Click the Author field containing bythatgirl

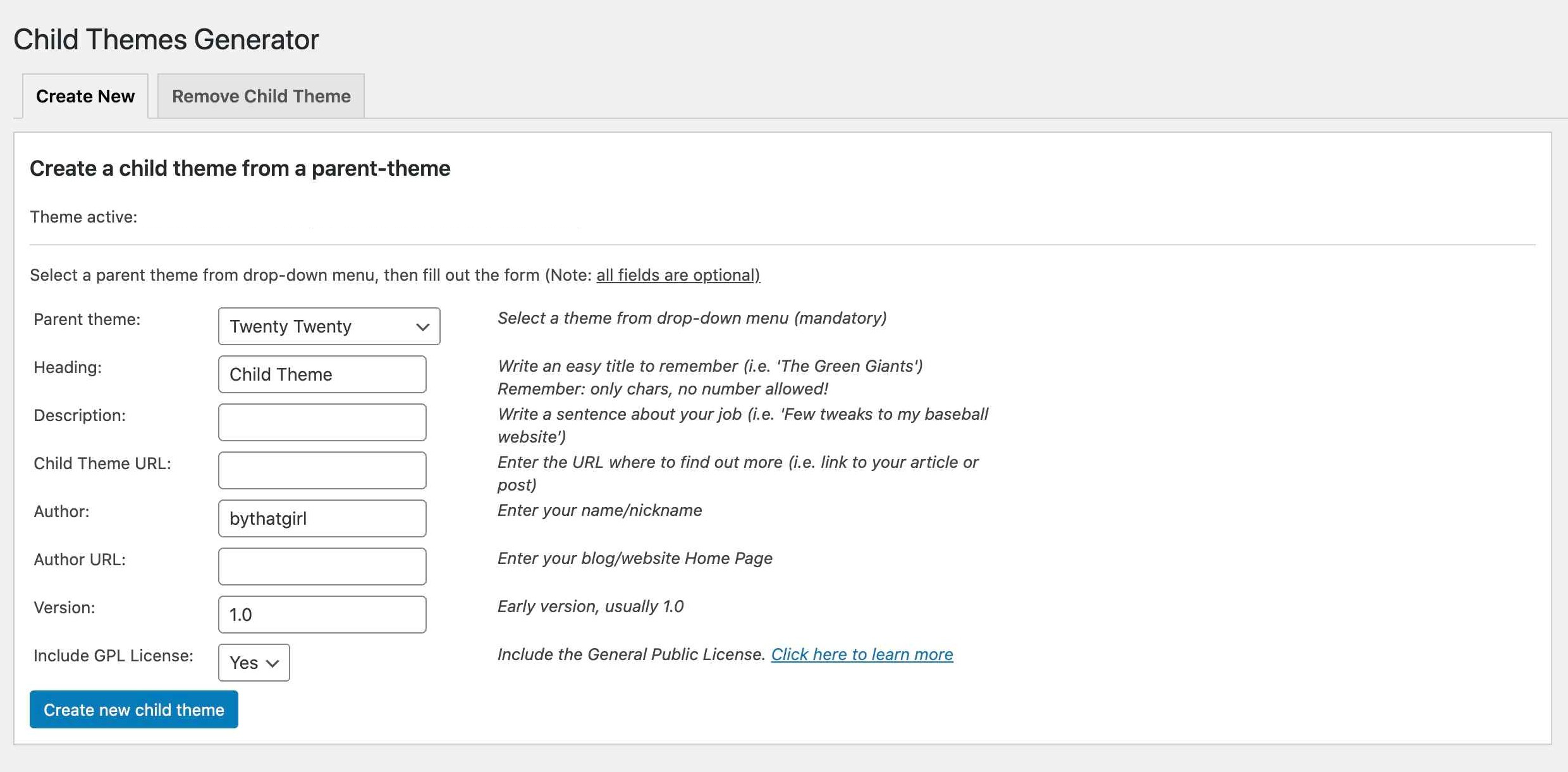point(322,518)
